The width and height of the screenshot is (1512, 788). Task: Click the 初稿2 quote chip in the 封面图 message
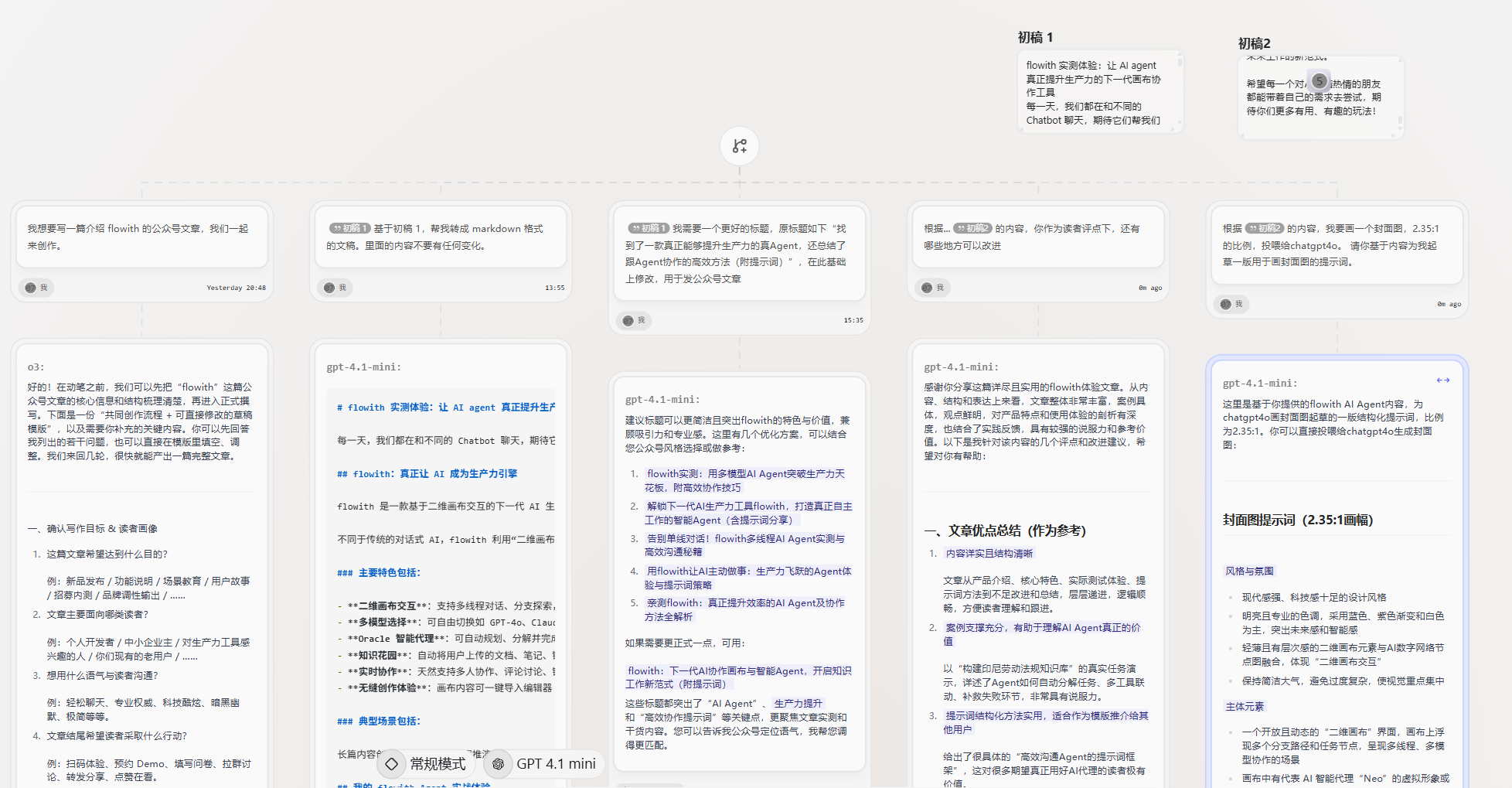pos(1265,228)
